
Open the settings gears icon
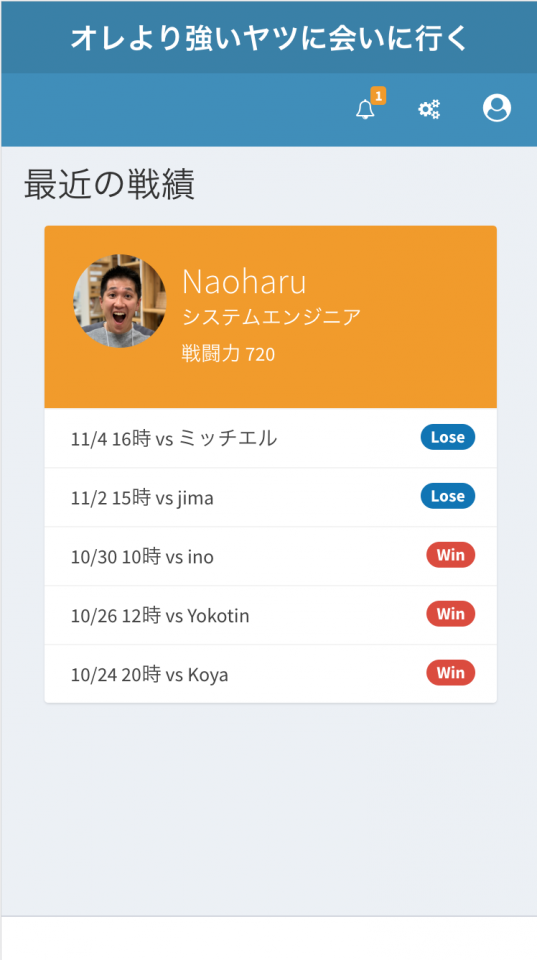click(x=429, y=110)
